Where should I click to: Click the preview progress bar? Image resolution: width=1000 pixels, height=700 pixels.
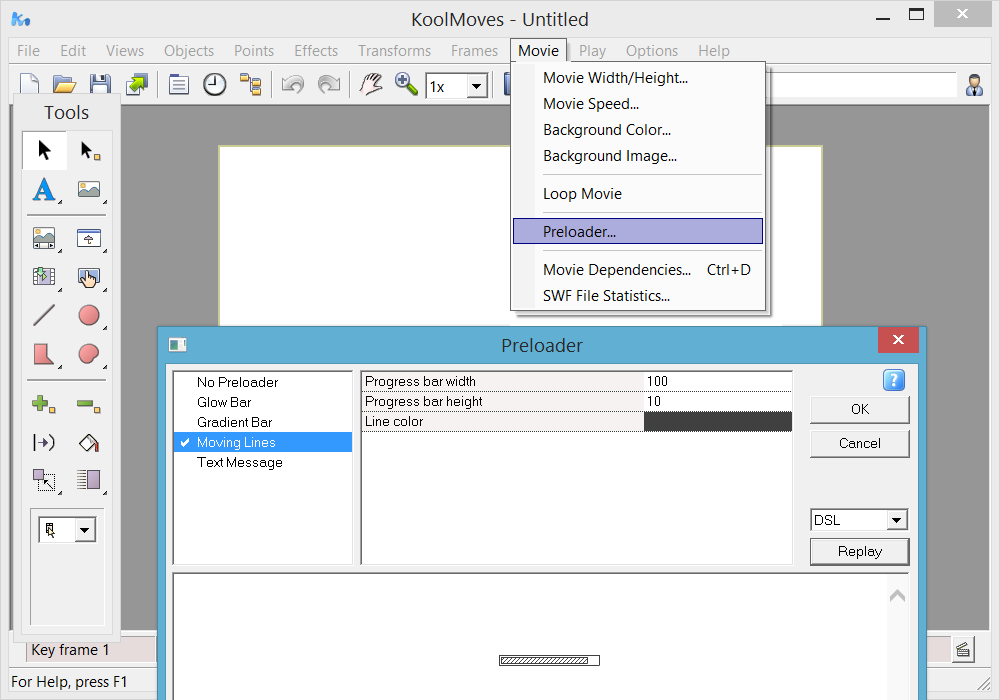(549, 660)
